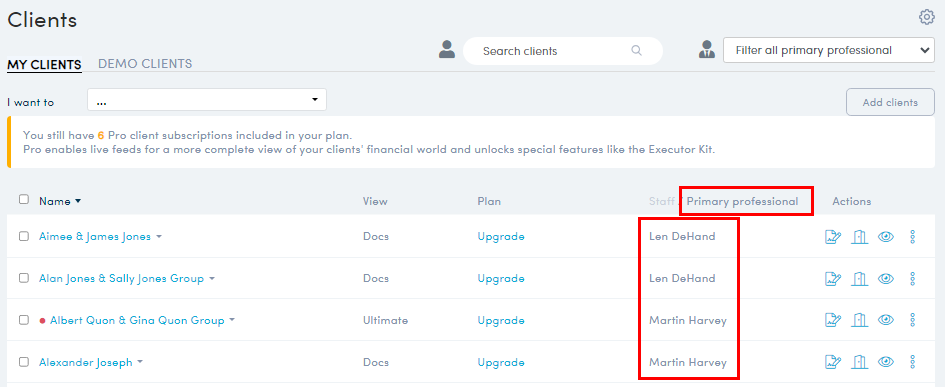Open the edit icon for Alan Jones & Sally Jones Group
This screenshot has width=945, height=387.
click(x=833, y=278)
